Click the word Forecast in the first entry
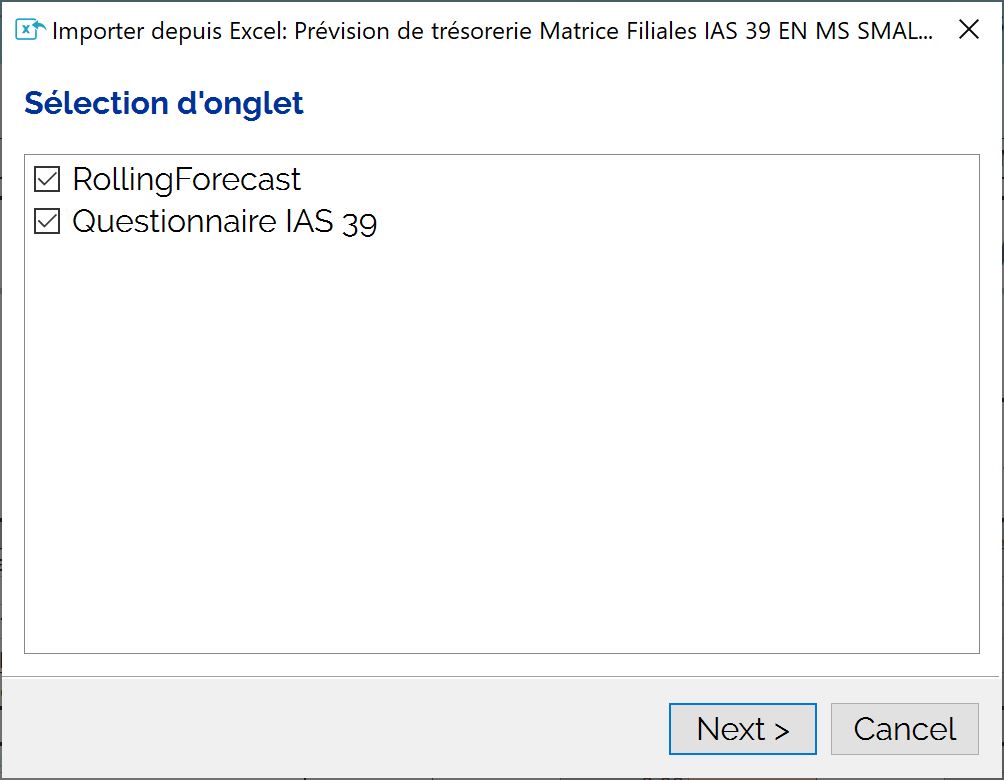Image resolution: width=1004 pixels, height=780 pixels. pos(238,179)
